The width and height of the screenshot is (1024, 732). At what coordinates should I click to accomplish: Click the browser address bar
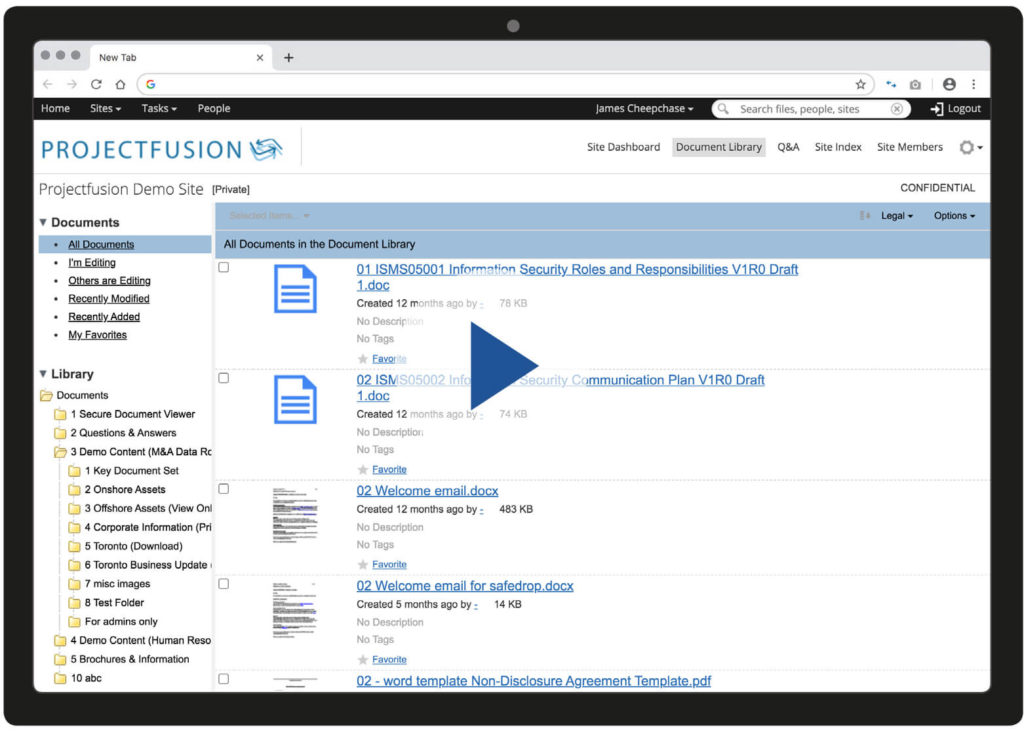tap(505, 84)
